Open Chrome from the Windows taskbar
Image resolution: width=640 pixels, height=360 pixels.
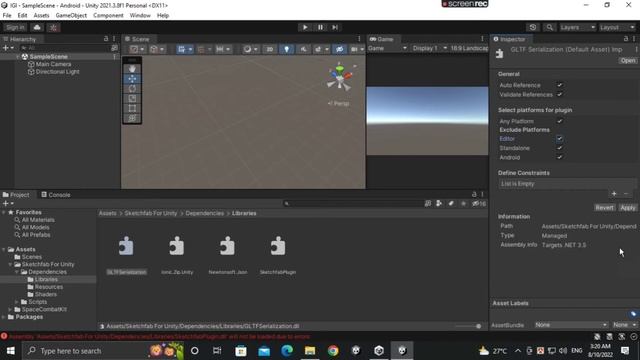(x=333, y=351)
